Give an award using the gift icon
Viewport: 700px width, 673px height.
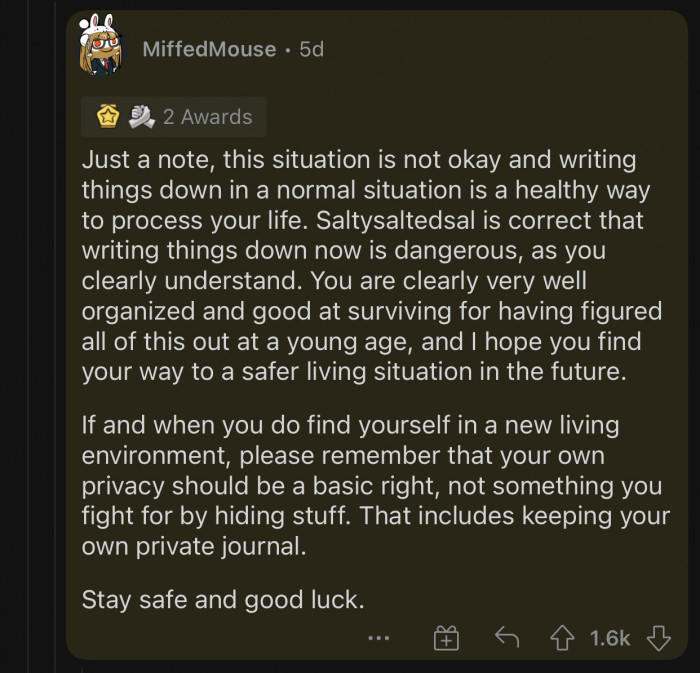(445, 638)
